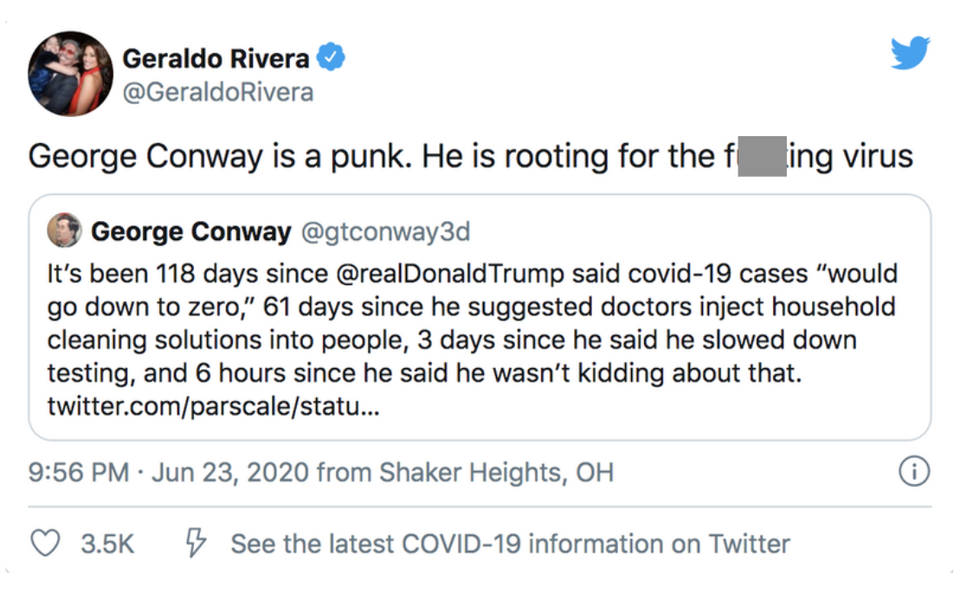Open the Shaker Heights, OH location
Image resolution: width=980 pixels, height=603 pixels.
pyautogui.click(x=497, y=472)
